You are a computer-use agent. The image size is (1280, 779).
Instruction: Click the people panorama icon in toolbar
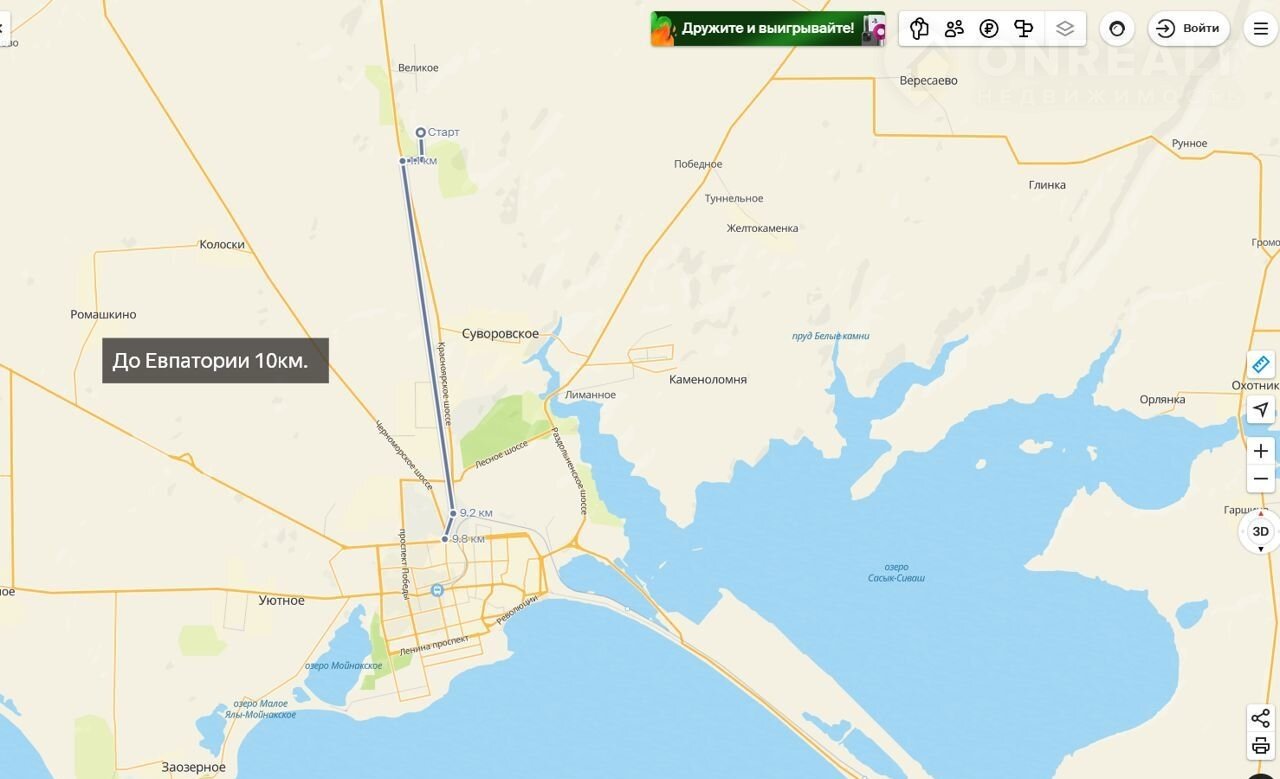click(954, 28)
